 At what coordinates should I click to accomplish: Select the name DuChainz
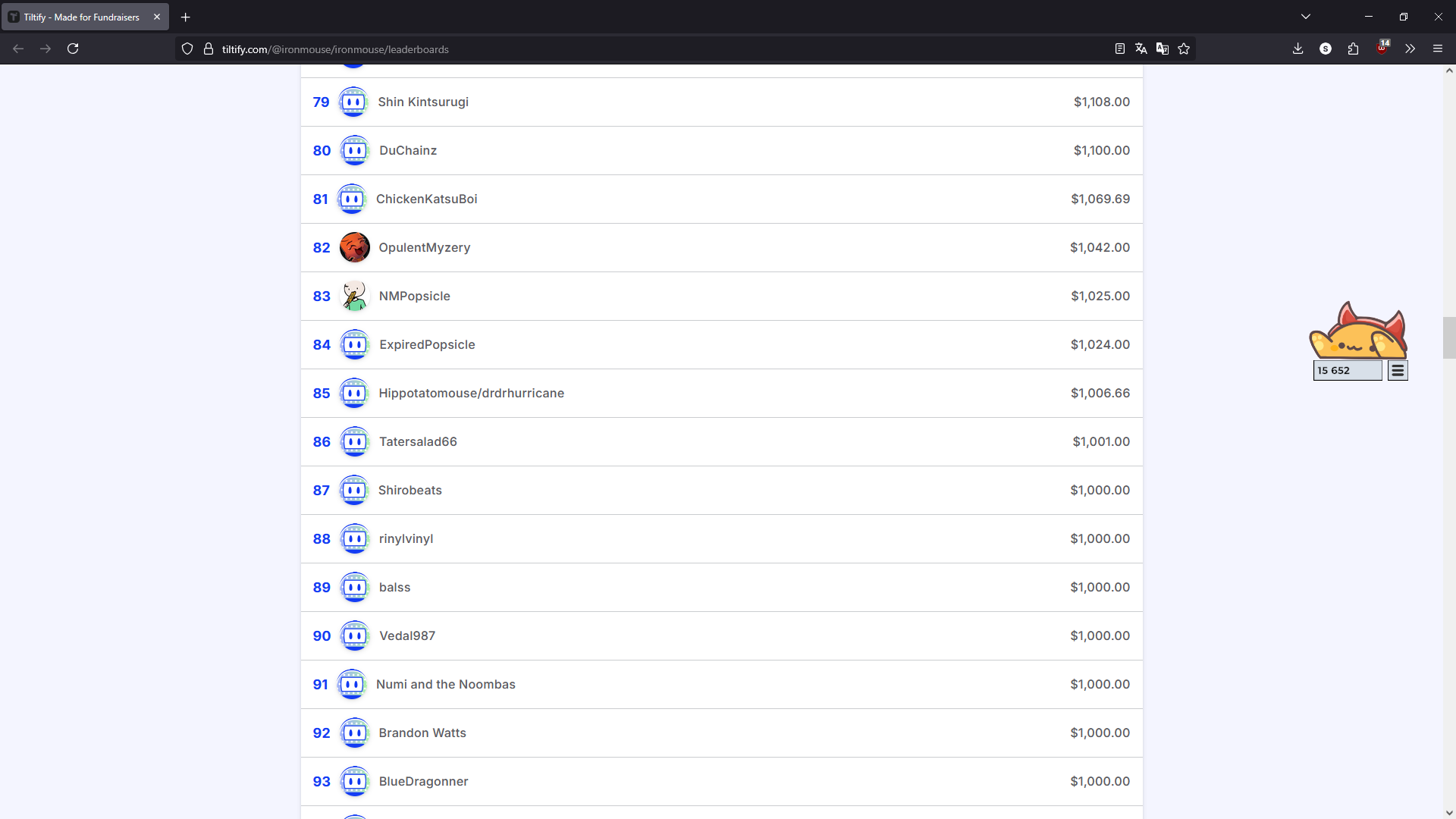(408, 150)
